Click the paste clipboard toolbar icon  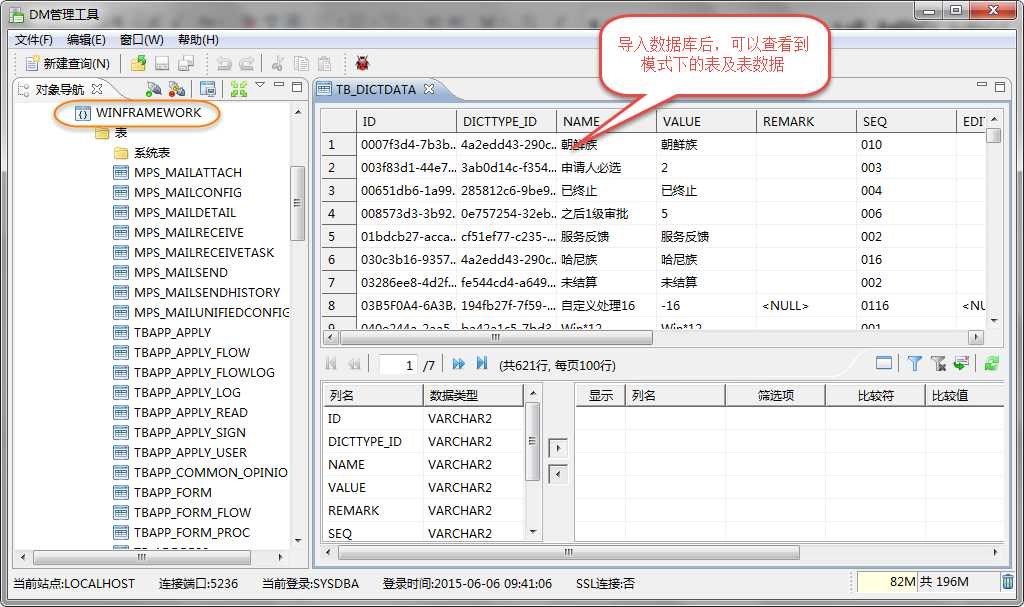[325, 63]
